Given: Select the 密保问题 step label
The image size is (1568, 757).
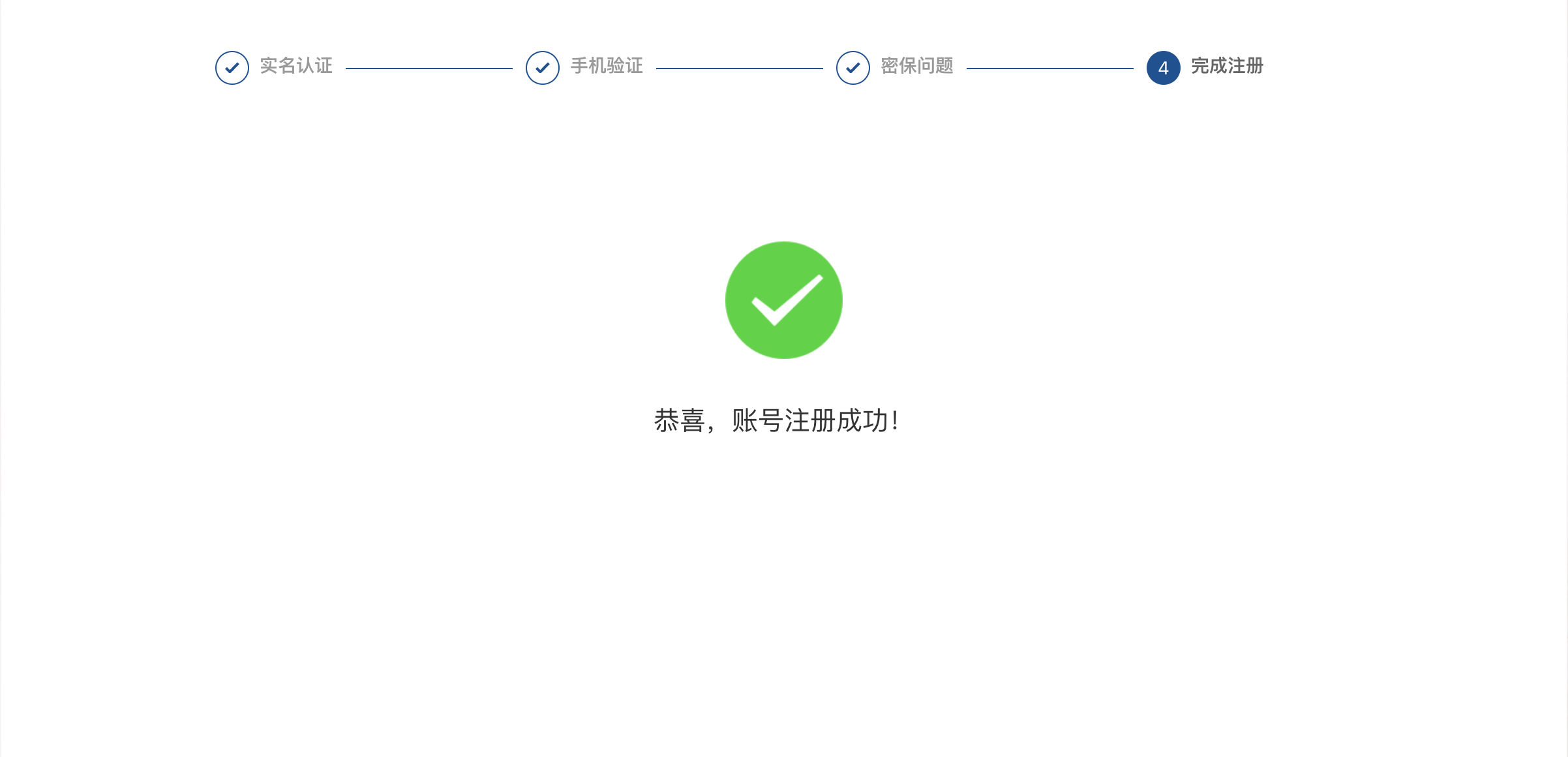Looking at the screenshot, I should pyautogui.click(x=917, y=66).
